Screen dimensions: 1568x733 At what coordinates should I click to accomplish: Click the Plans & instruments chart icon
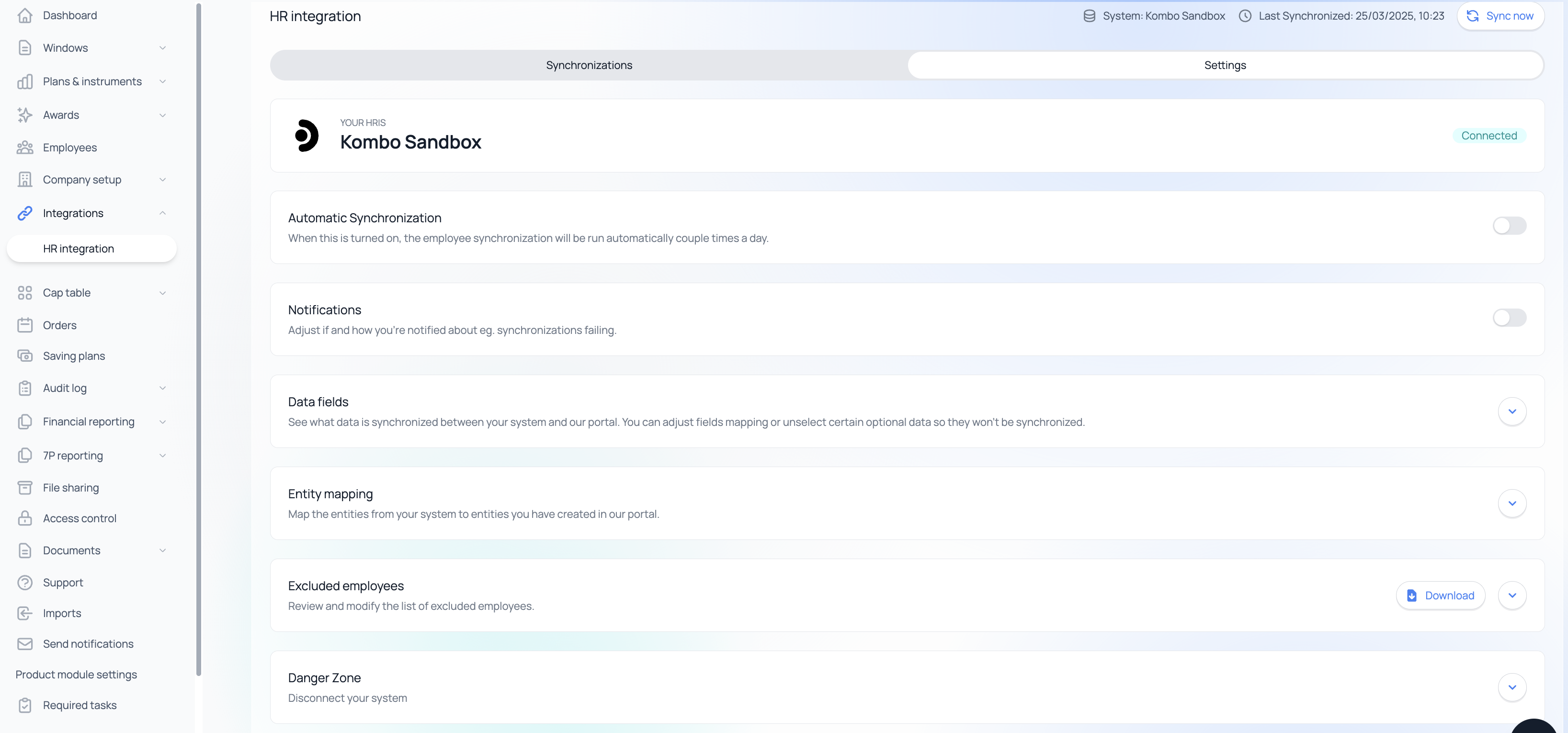click(x=25, y=81)
